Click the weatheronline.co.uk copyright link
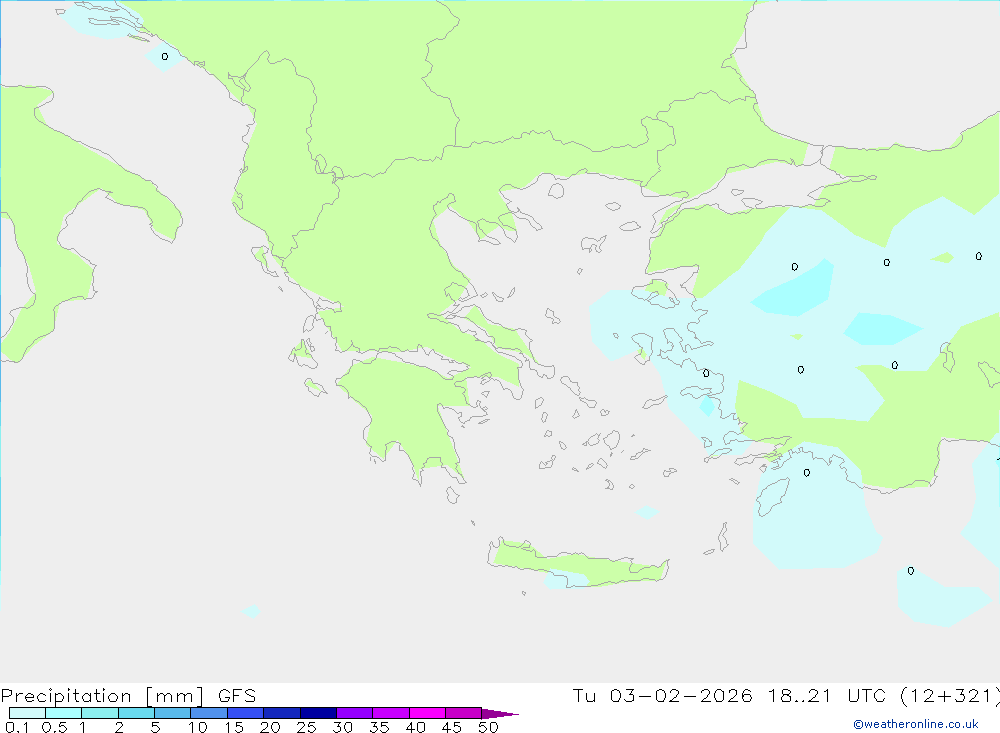Screen dimensions: 1000x733 point(916,724)
